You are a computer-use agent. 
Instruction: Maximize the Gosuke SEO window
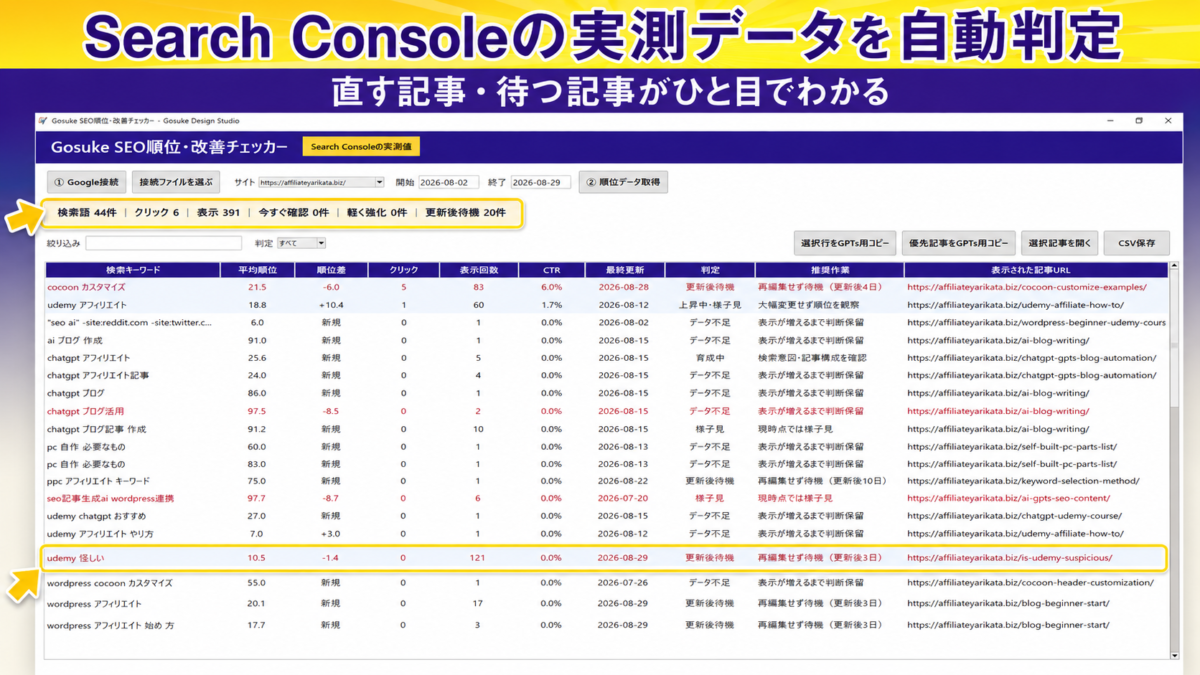pos(1139,120)
